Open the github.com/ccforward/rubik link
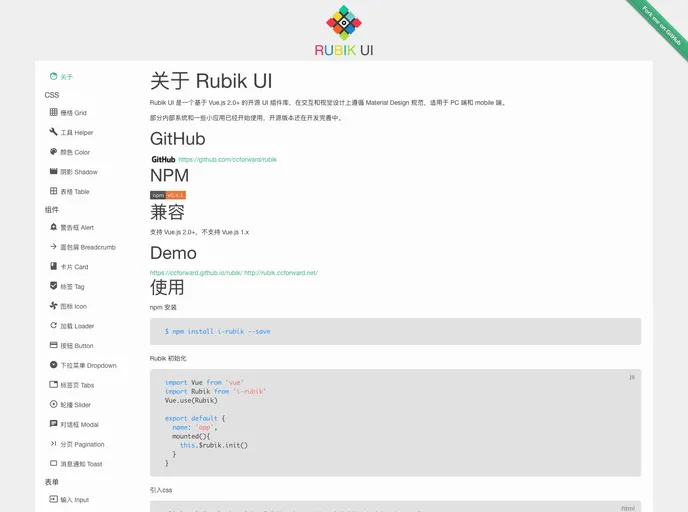This screenshot has width=688, height=512. tap(228, 160)
